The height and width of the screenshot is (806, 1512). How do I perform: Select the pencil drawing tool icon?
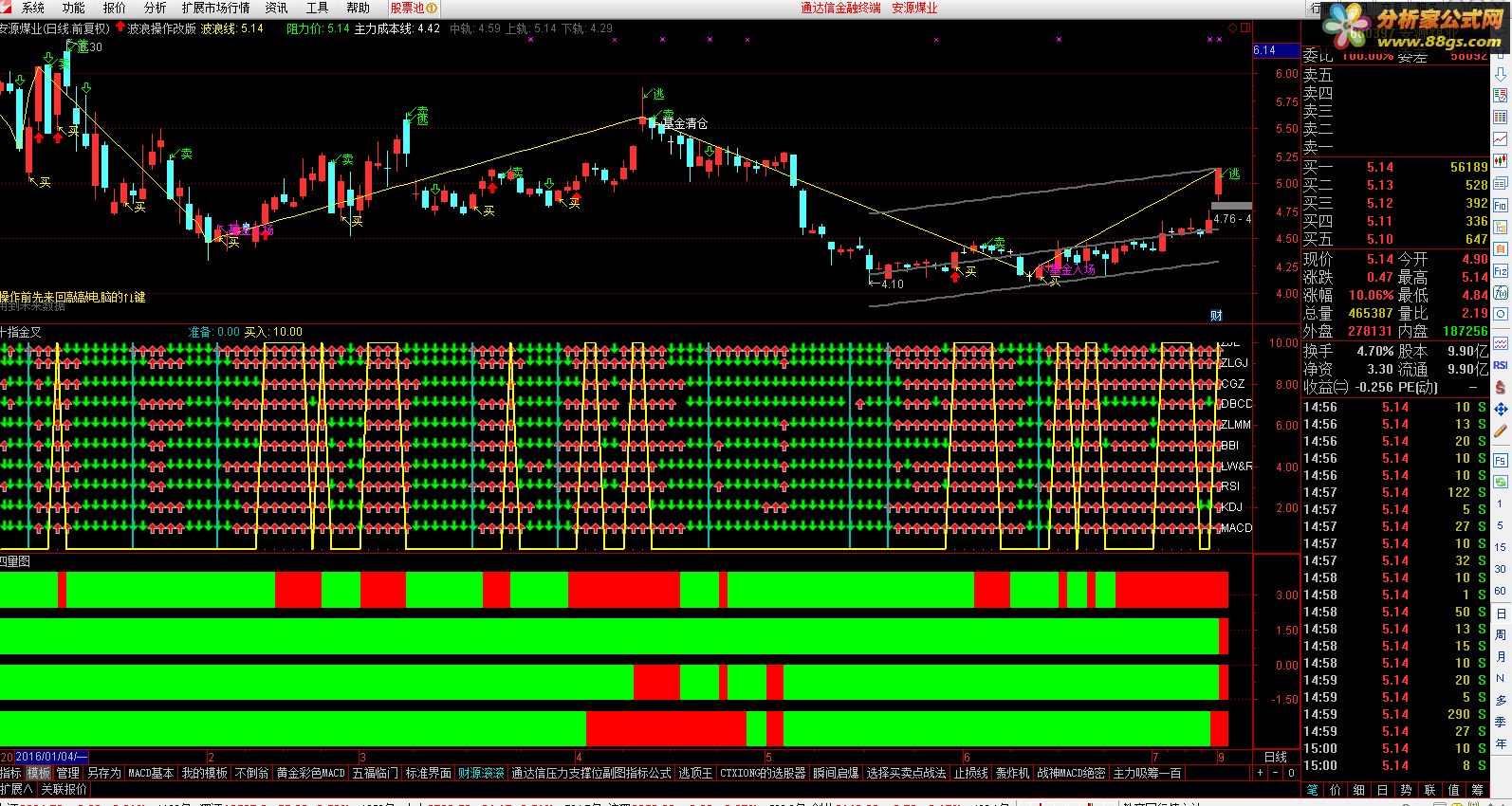click(1500, 431)
